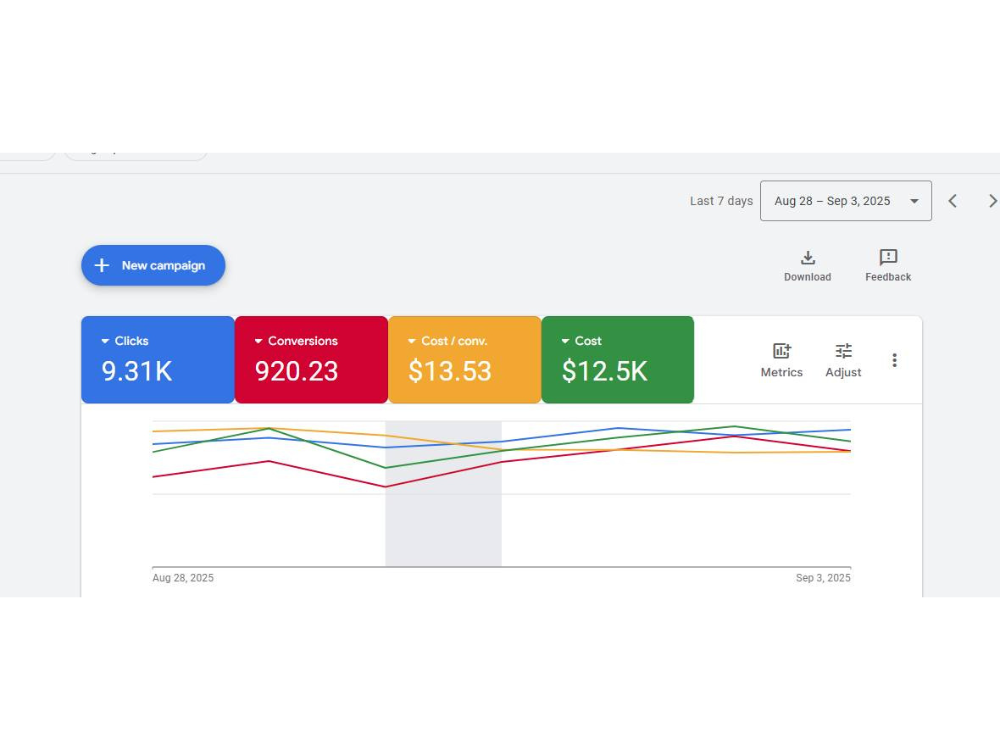The height and width of the screenshot is (750, 1000).
Task: Open the Feedback dialog icon
Action: pos(887,258)
